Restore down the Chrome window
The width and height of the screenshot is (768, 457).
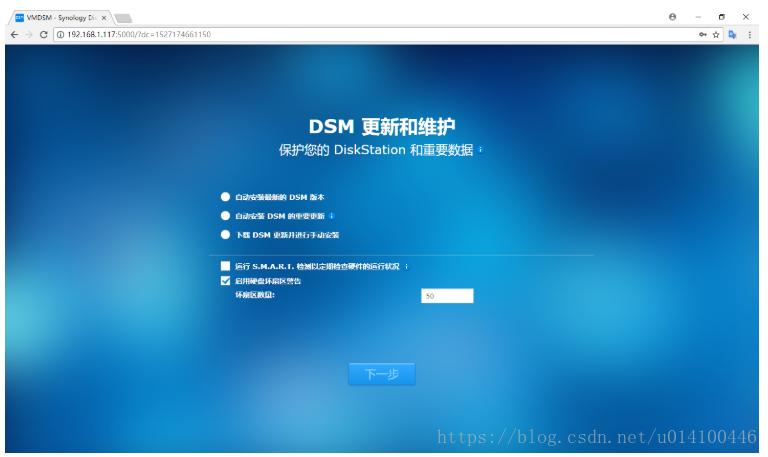point(721,17)
